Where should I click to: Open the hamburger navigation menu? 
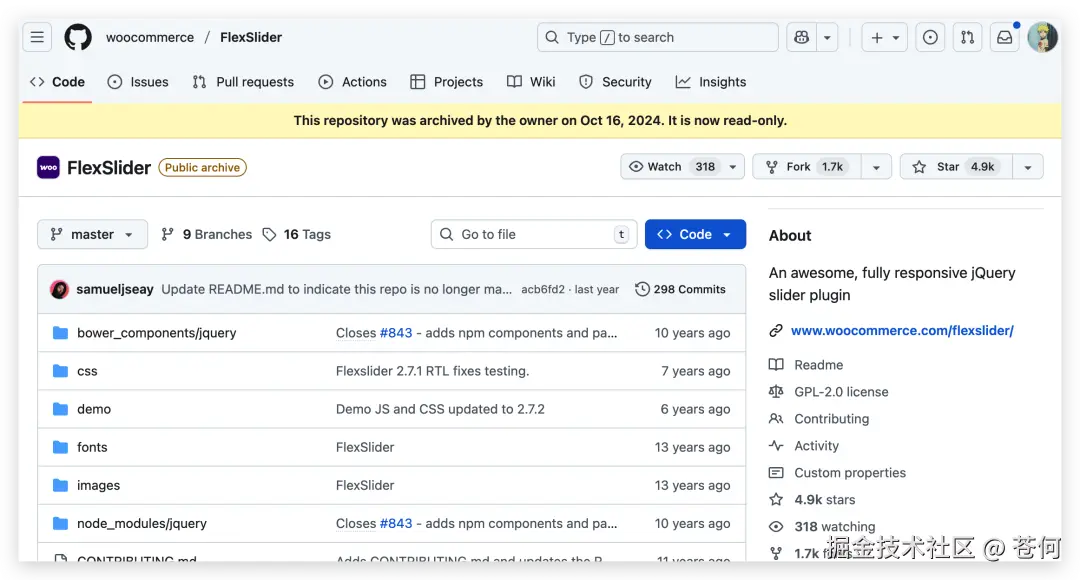click(x=37, y=38)
